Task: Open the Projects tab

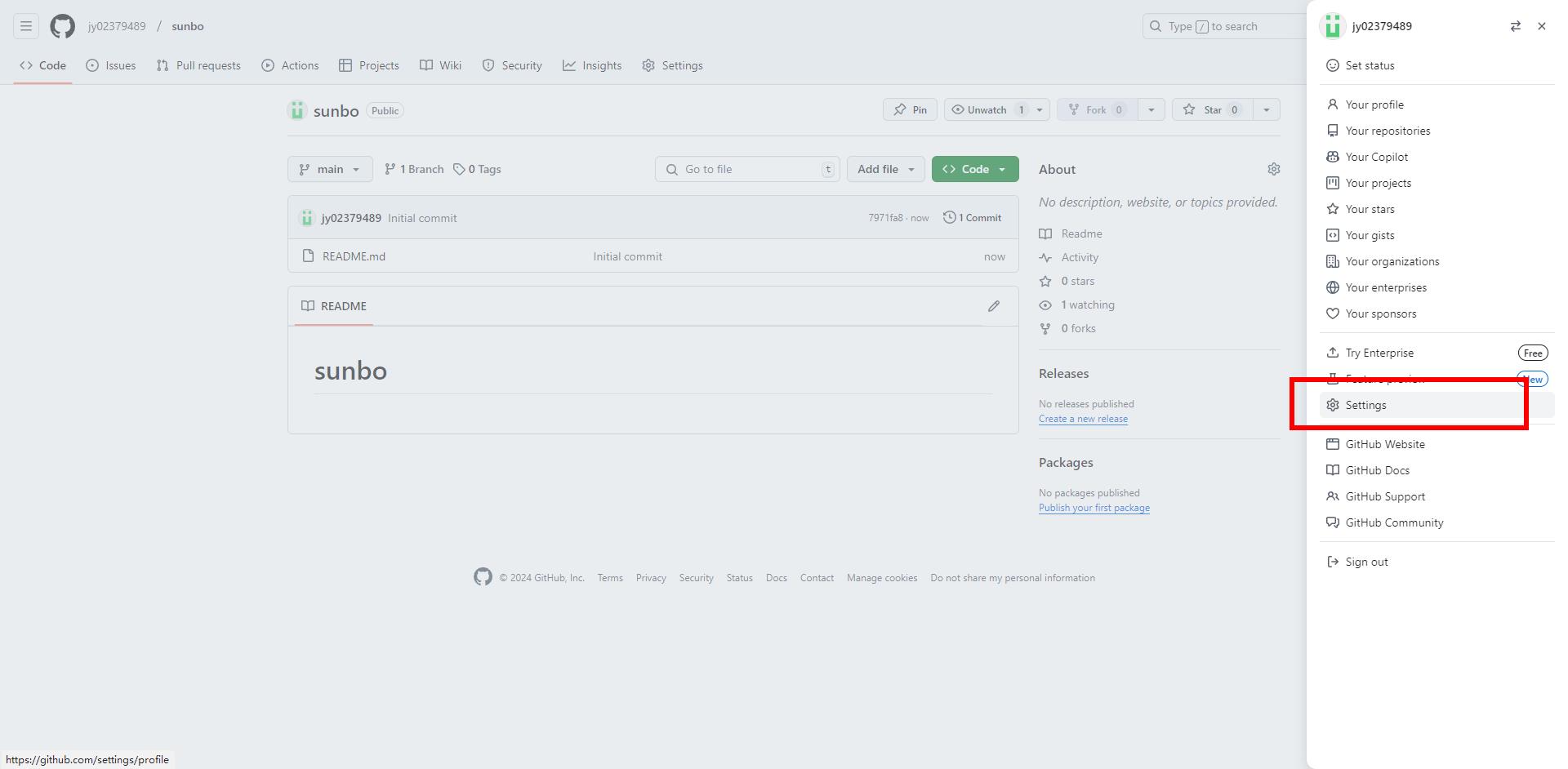Action: [x=369, y=65]
